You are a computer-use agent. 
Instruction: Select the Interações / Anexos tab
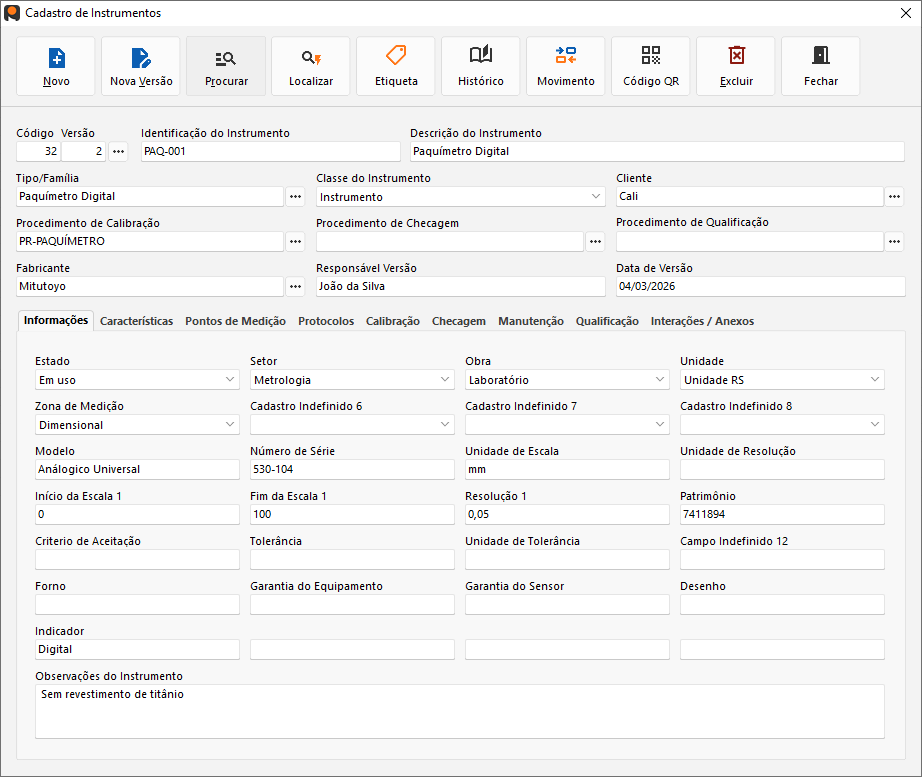pyautogui.click(x=702, y=321)
